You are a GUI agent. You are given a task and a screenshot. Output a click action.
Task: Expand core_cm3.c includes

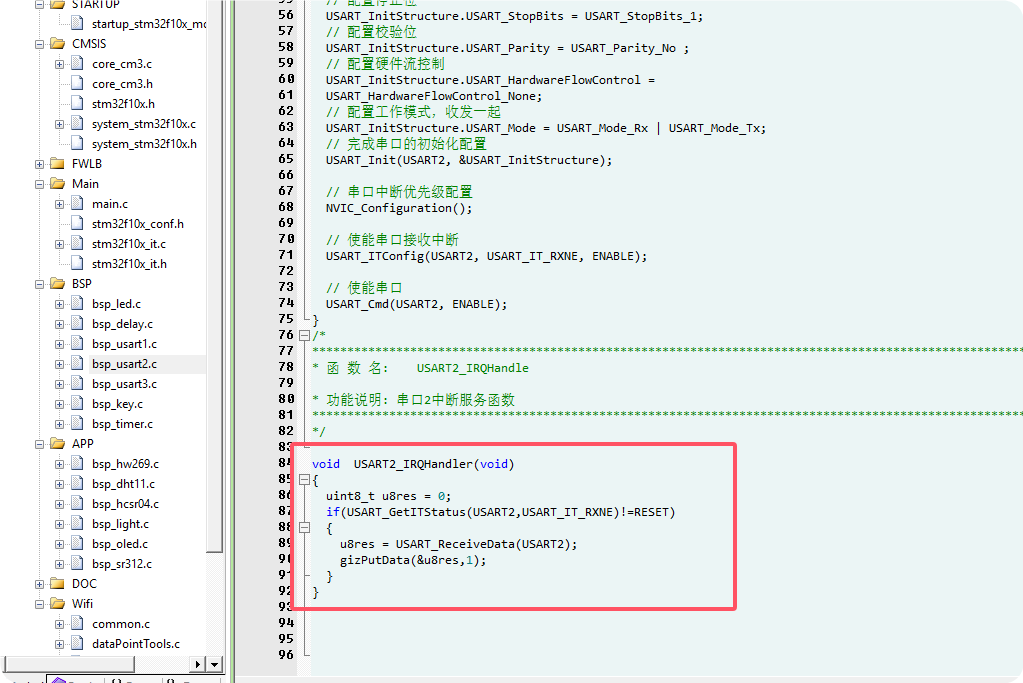coord(60,64)
